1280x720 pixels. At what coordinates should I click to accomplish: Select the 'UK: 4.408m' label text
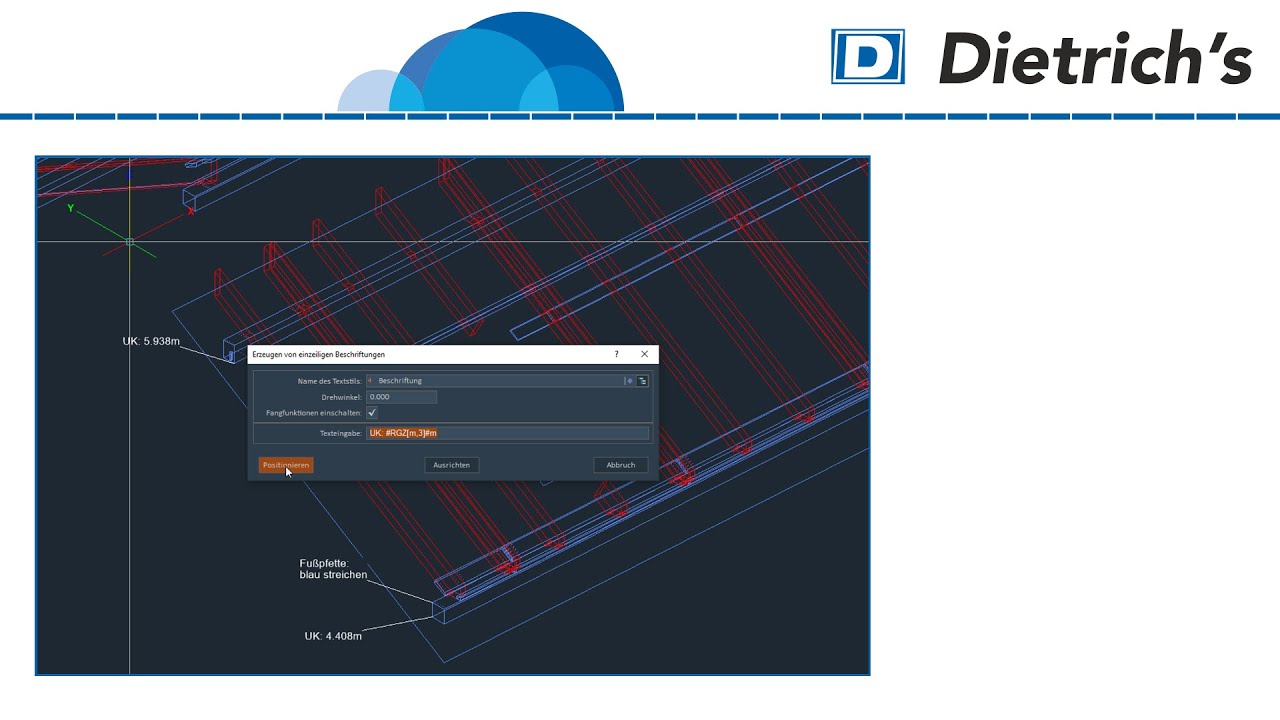pos(333,636)
